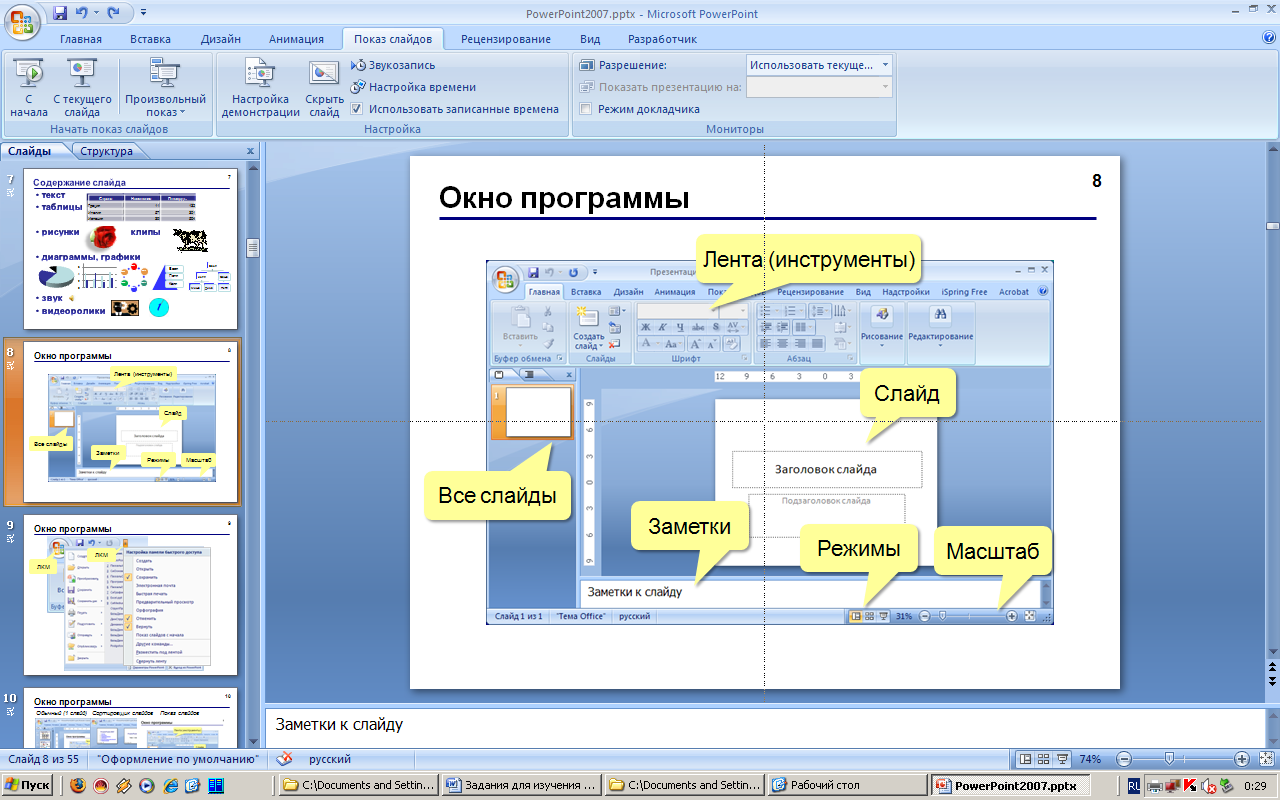Click Save icon in quick access toolbar
This screenshot has width=1280, height=800.
pos(60,13)
